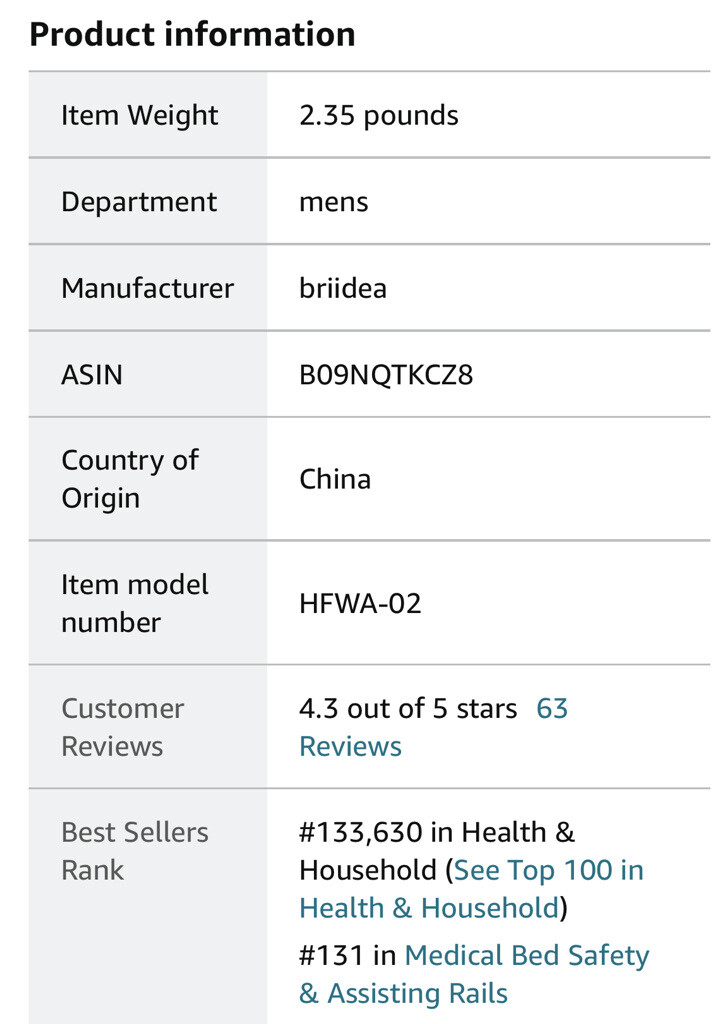Select the ASIN value B09NQTKCZ8
This screenshot has height=1024, width=724.
tap(386, 375)
